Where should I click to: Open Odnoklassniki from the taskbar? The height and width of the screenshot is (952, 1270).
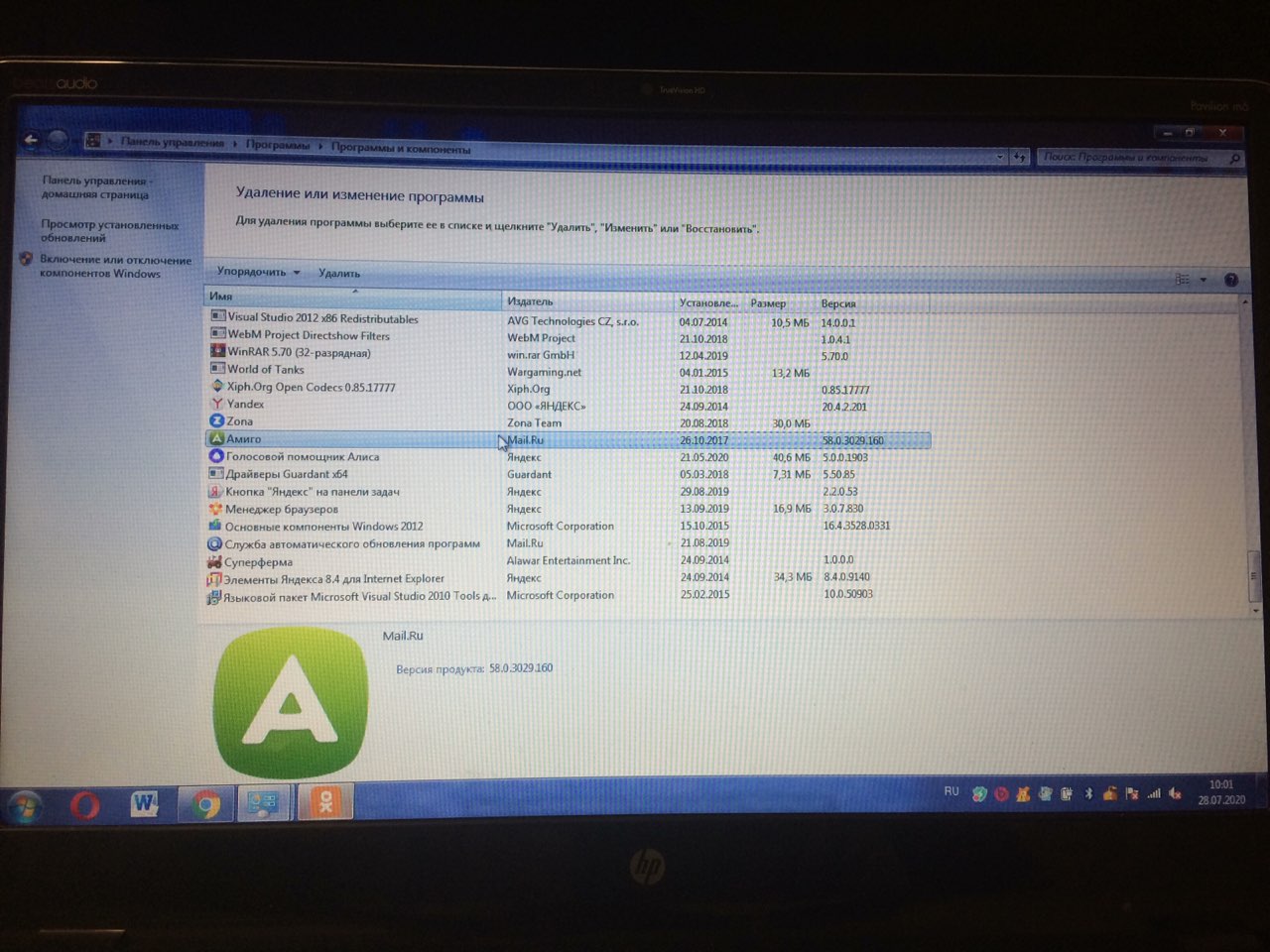(x=325, y=802)
